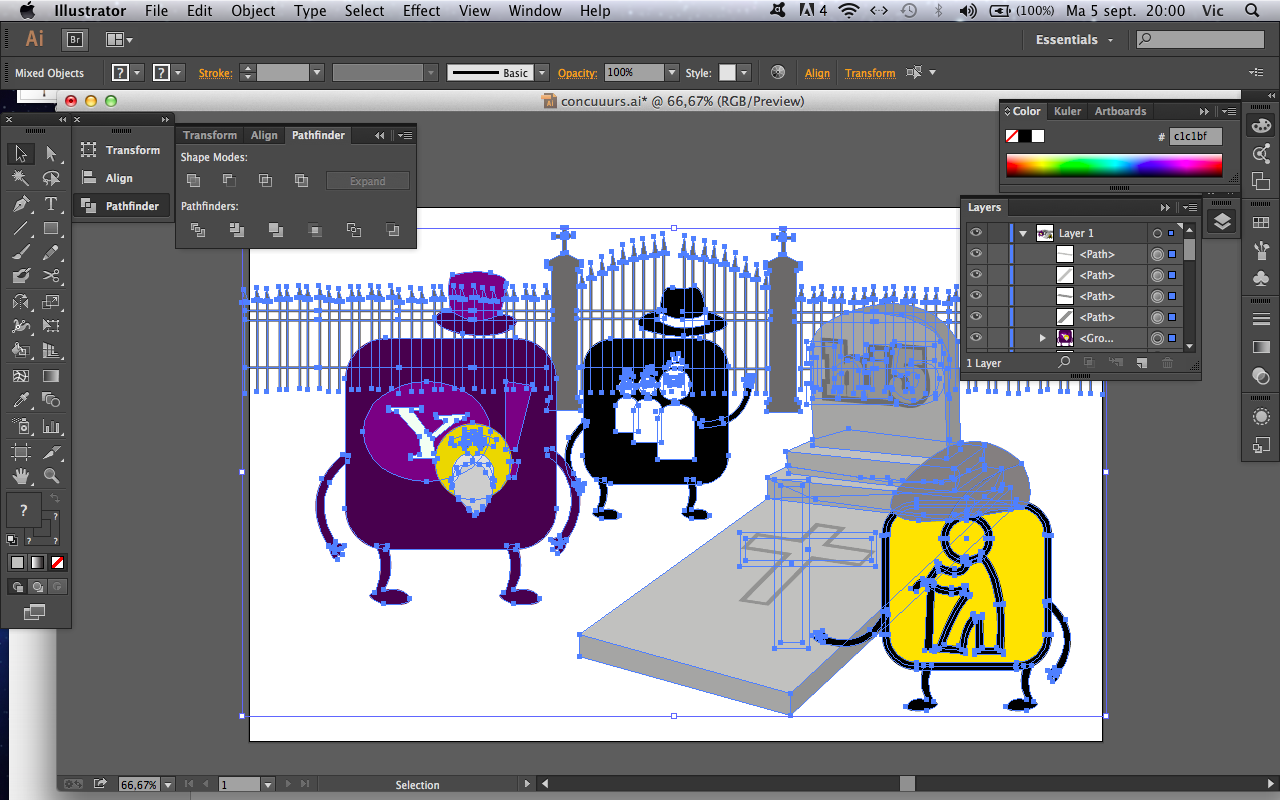Open the Symbols panel from dock

click(1261, 280)
